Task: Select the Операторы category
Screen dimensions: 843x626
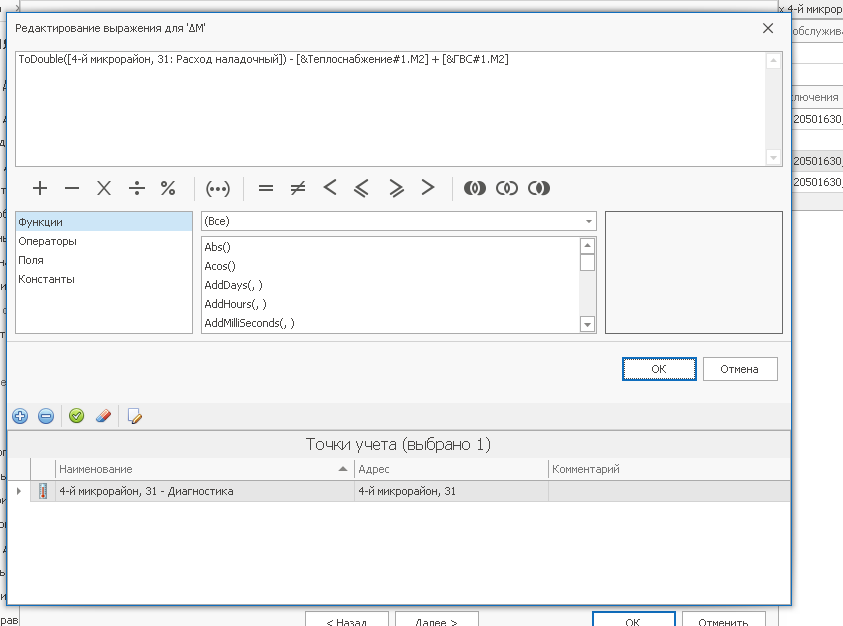Action: pos(48,241)
